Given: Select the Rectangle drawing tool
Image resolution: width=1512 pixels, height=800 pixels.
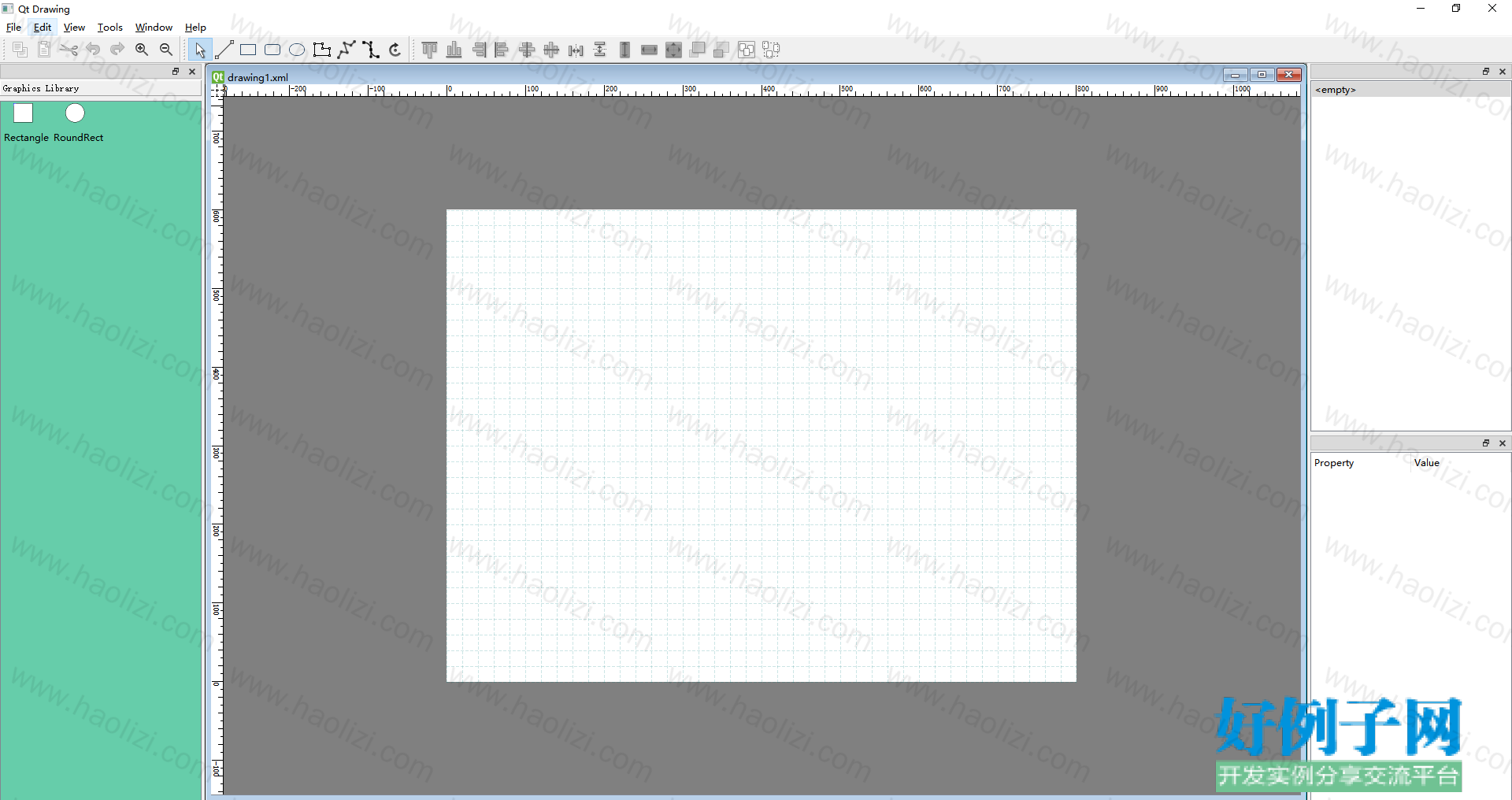Looking at the screenshot, I should [249, 50].
